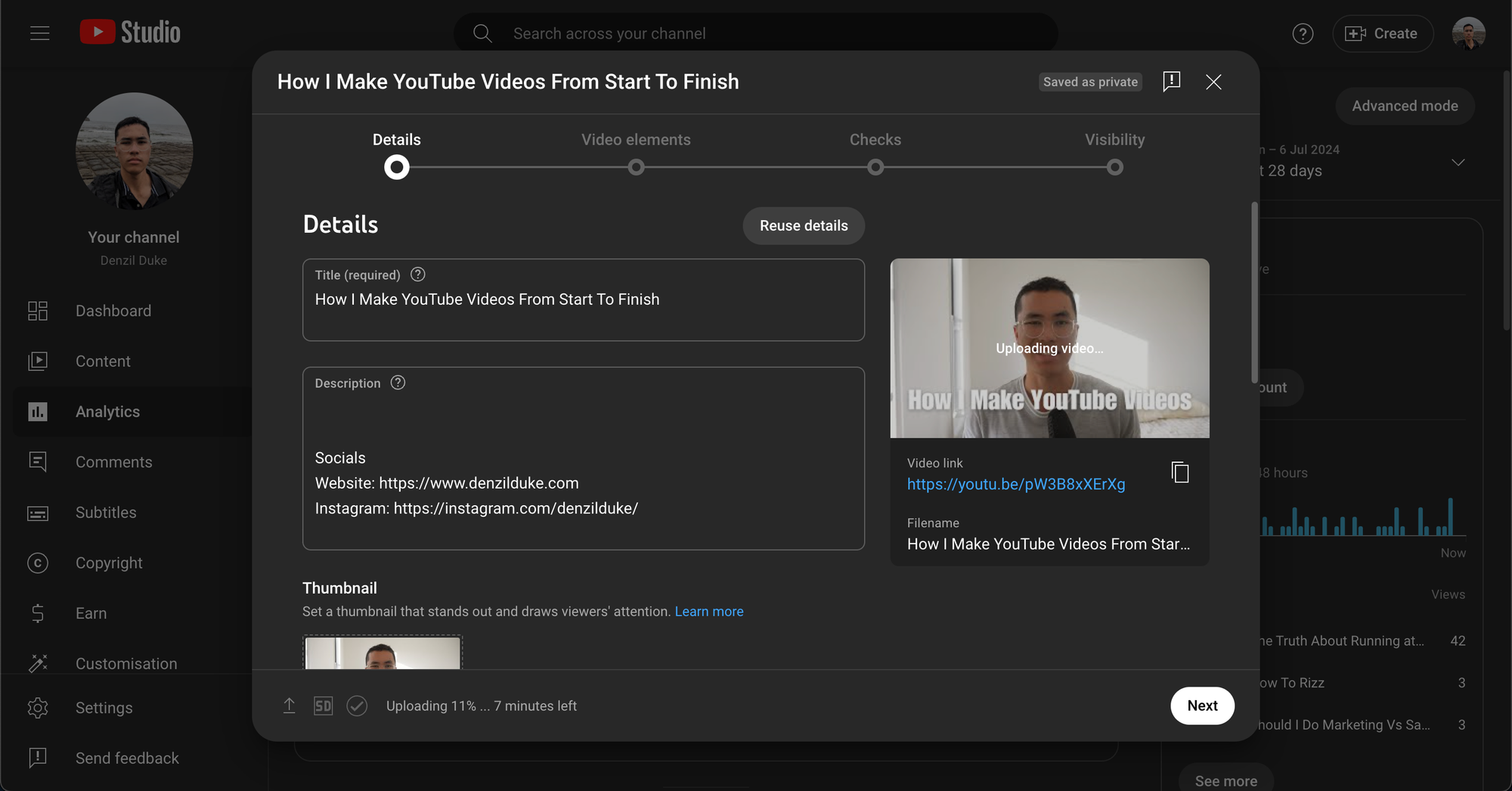Image resolution: width=1512 pixels, height=791 pixels.
Task: Click the Copyright sidebar icon
Action: [38, 563]
